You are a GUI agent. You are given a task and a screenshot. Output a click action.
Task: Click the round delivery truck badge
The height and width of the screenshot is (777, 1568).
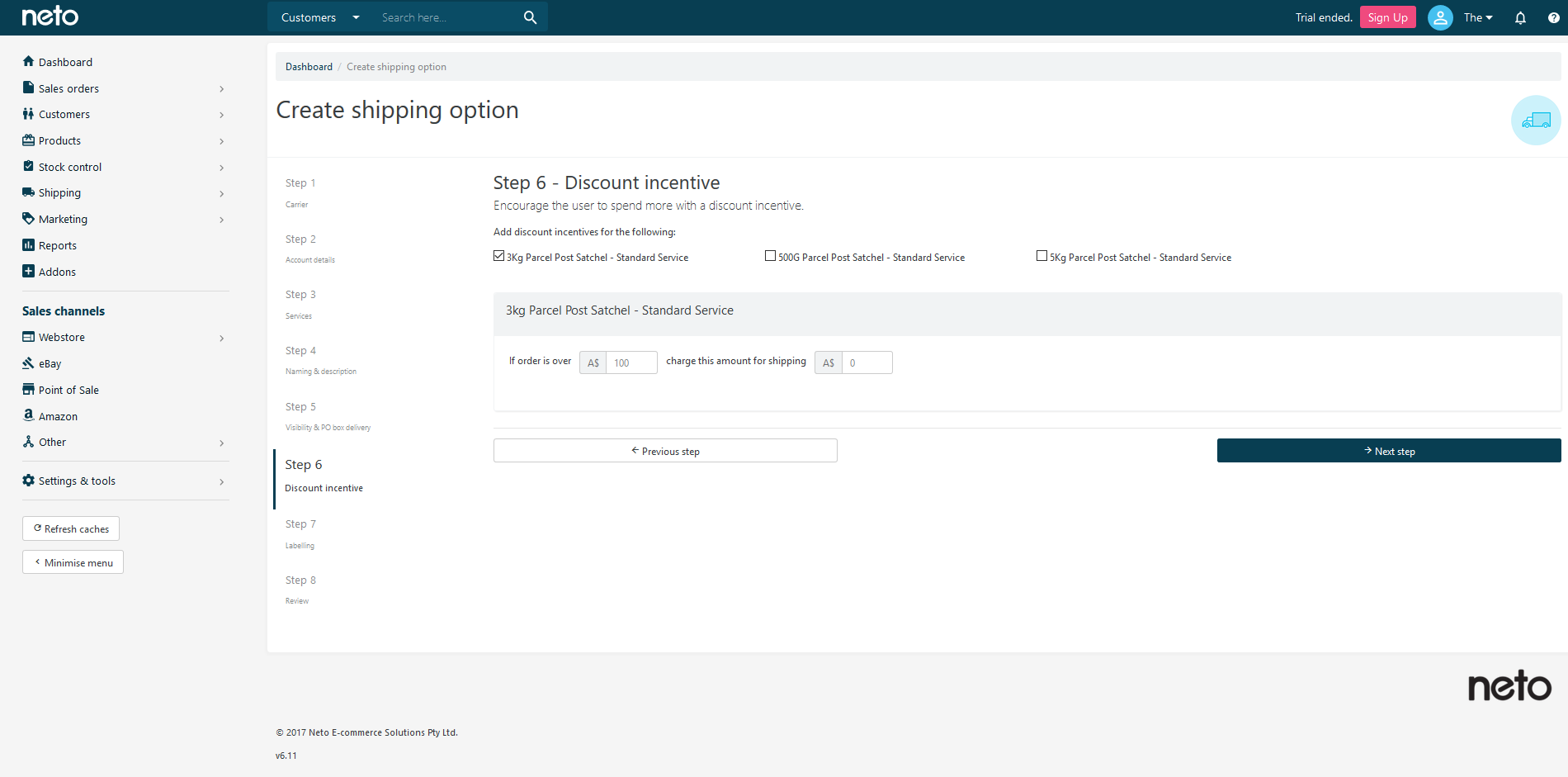[1536, 121]
